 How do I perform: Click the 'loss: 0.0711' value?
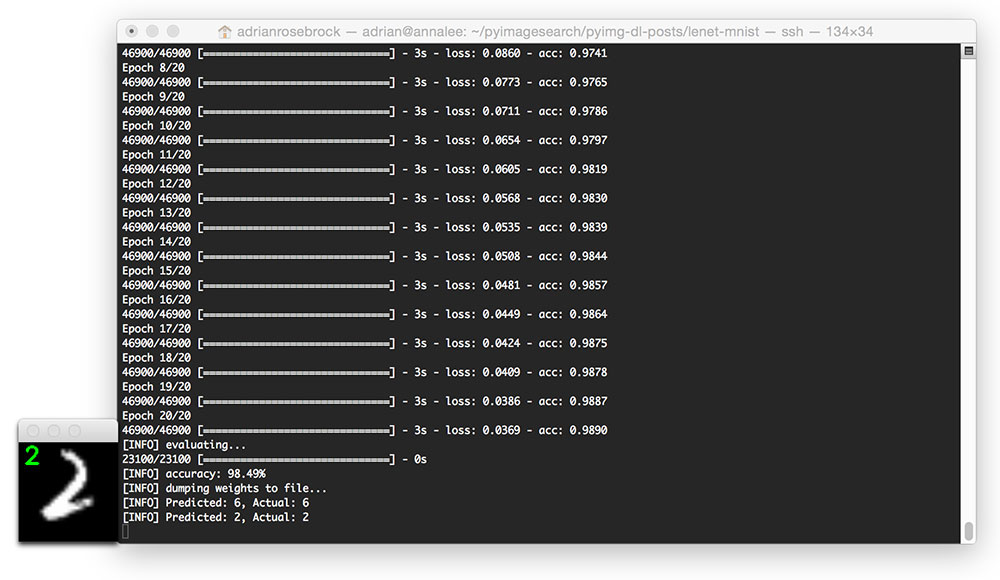coord(483,111)
